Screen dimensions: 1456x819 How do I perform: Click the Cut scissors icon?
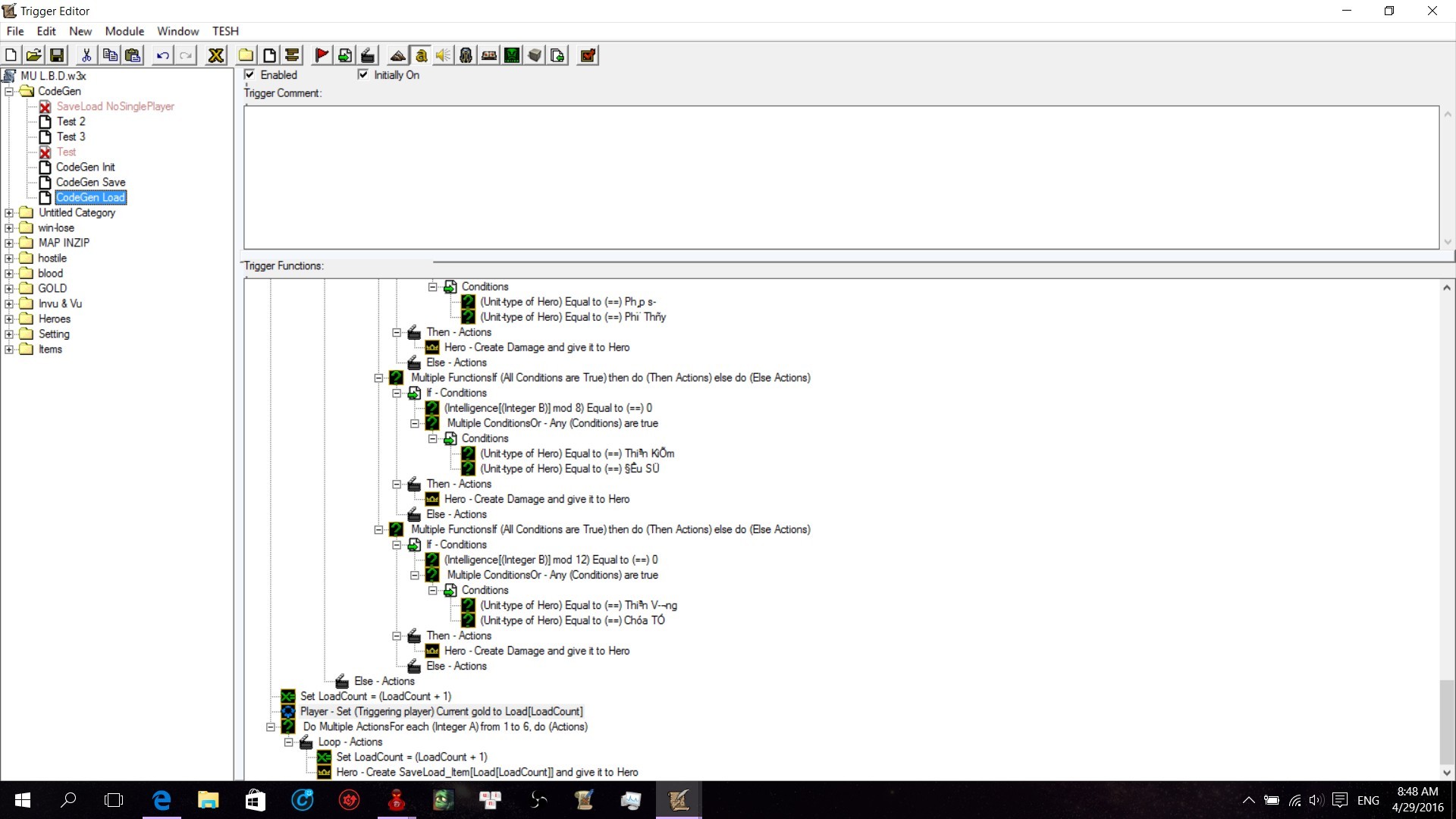pos(86,55)
